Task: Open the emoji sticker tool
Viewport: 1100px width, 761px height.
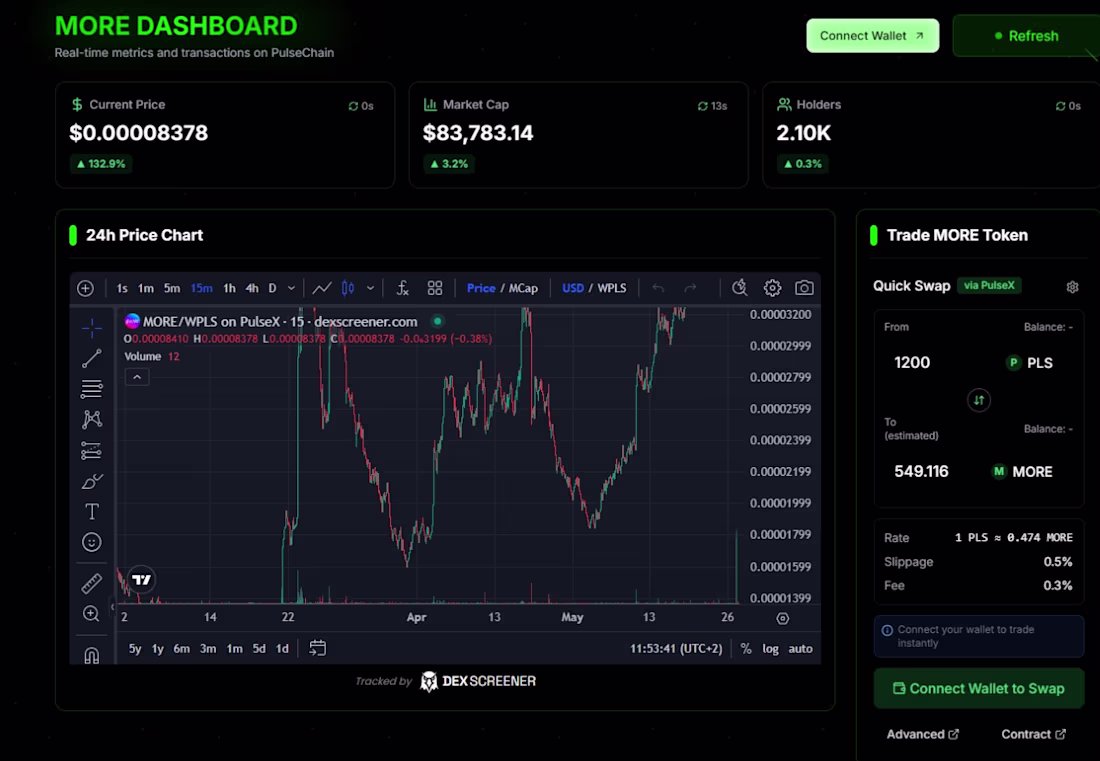Action: click(91, 541)
